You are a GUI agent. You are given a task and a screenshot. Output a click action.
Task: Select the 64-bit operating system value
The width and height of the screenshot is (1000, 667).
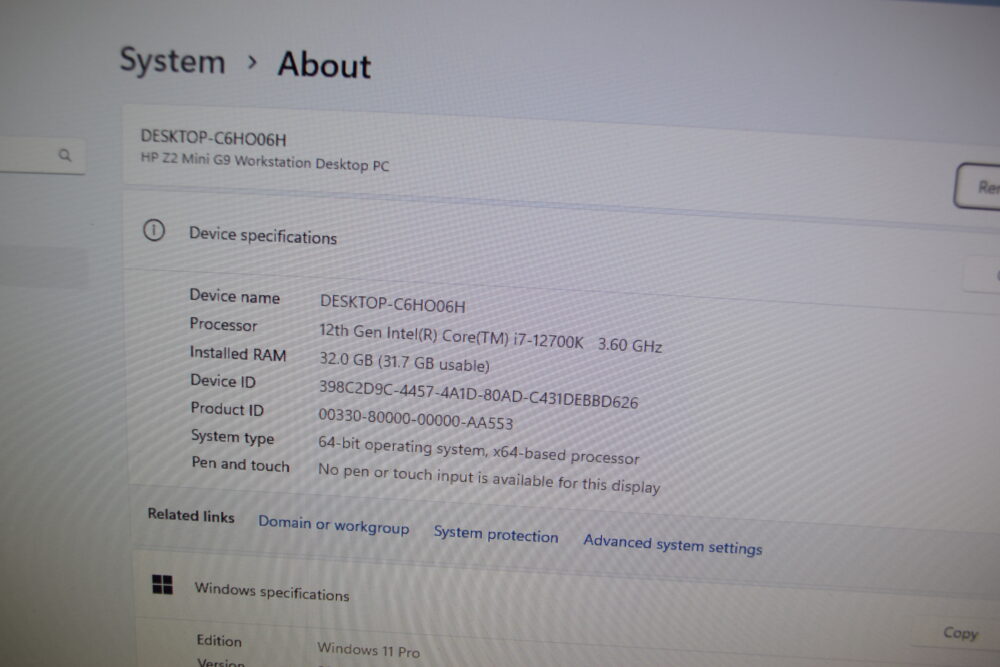point(478,450)
